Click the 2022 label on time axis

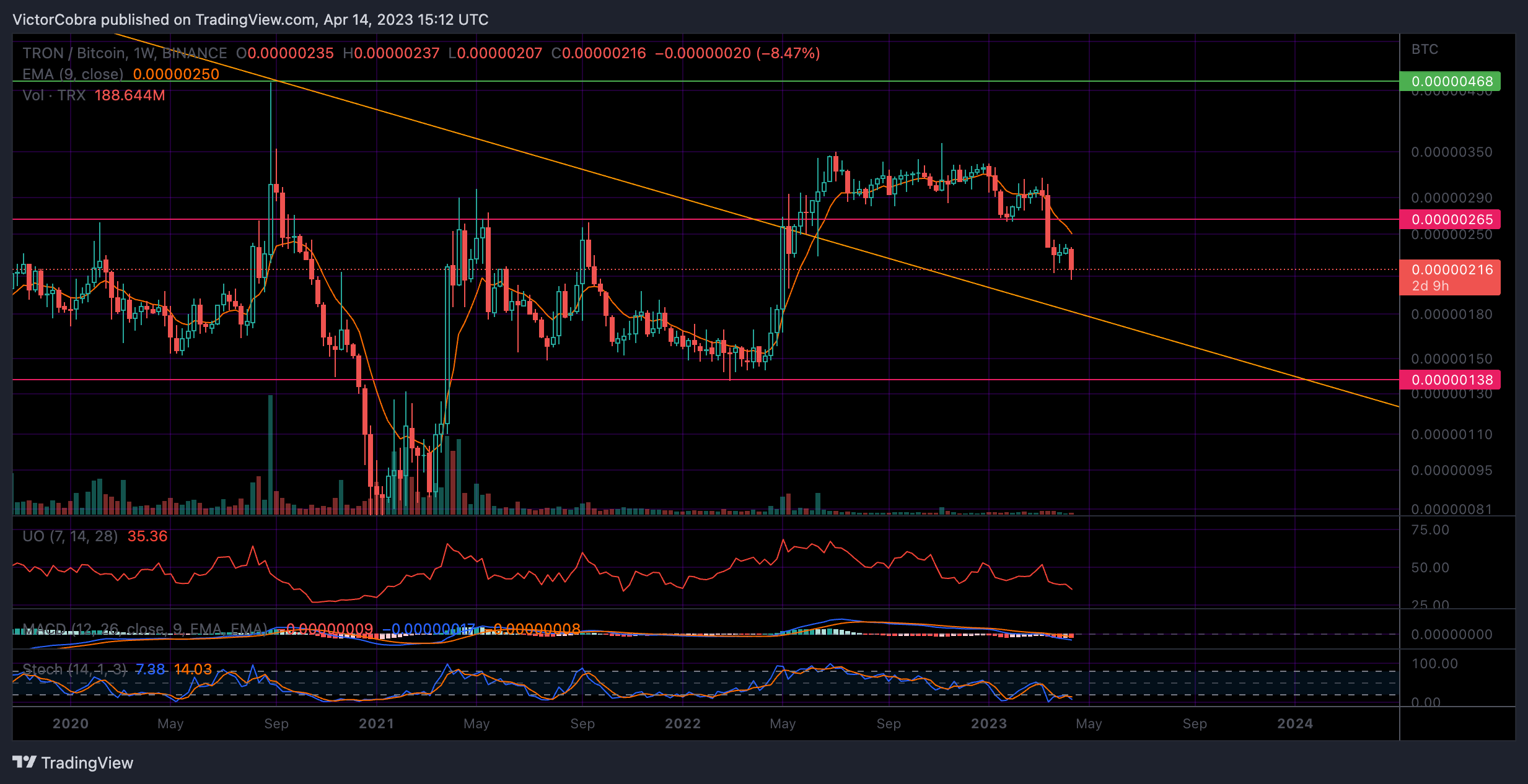point(683,723)
